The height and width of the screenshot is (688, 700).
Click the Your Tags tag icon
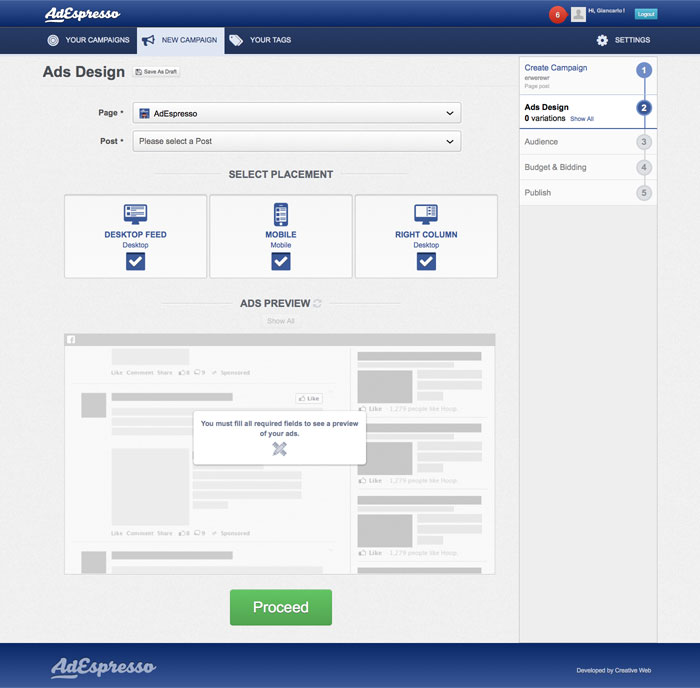(x=236, y=40)
